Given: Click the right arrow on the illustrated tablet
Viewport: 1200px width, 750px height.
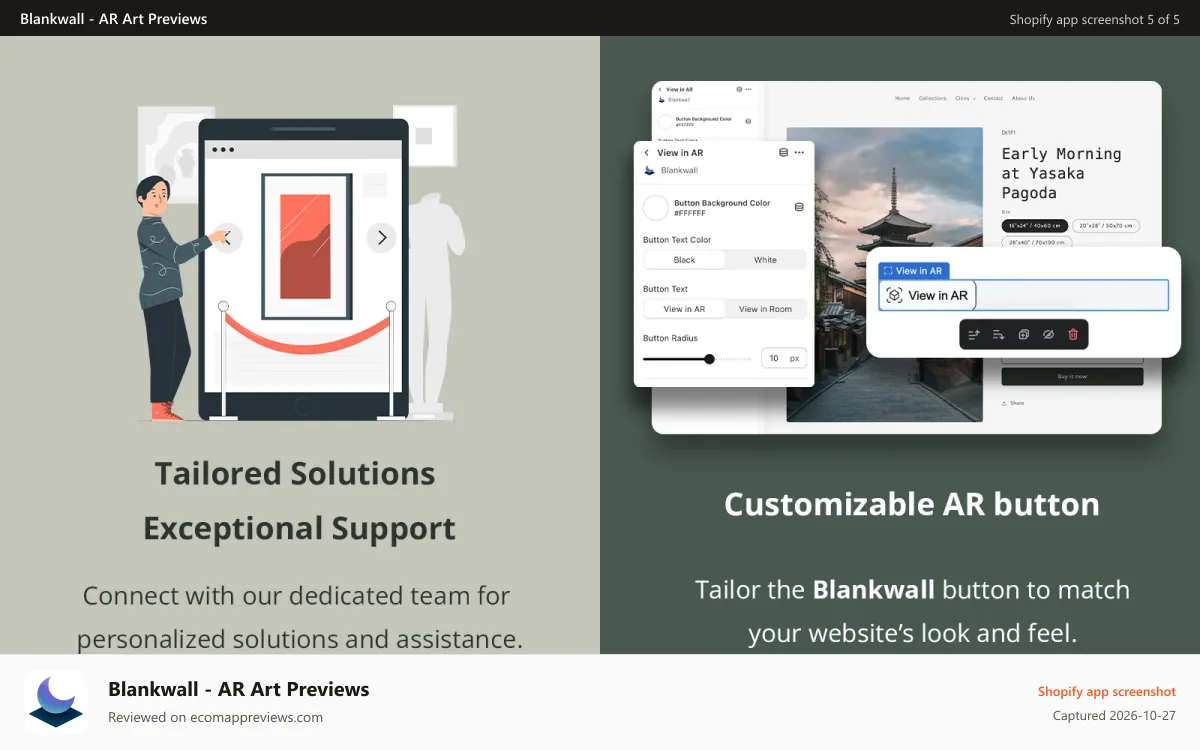Looking at the screenshot, I should point(381,238).
